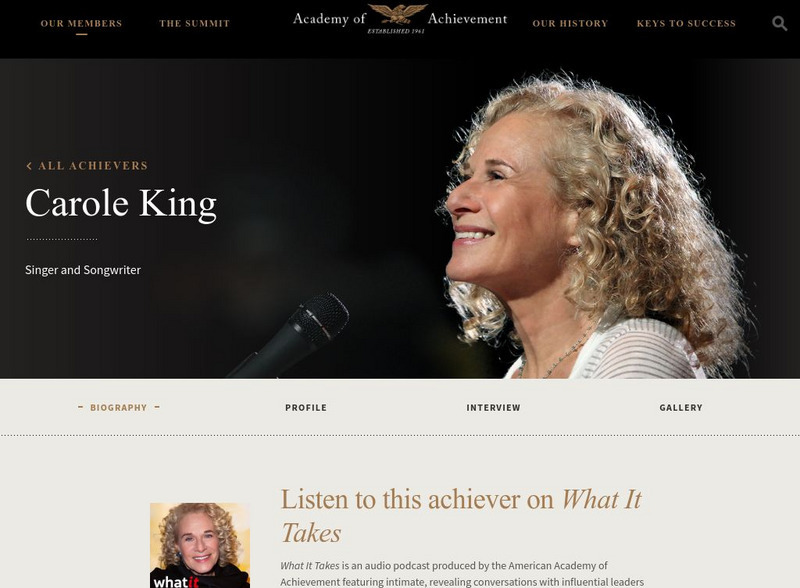Image resolution: width=800 pixels, height=588 pixels.
Task: Switch to the Biography tab
Action: [118, 408]
